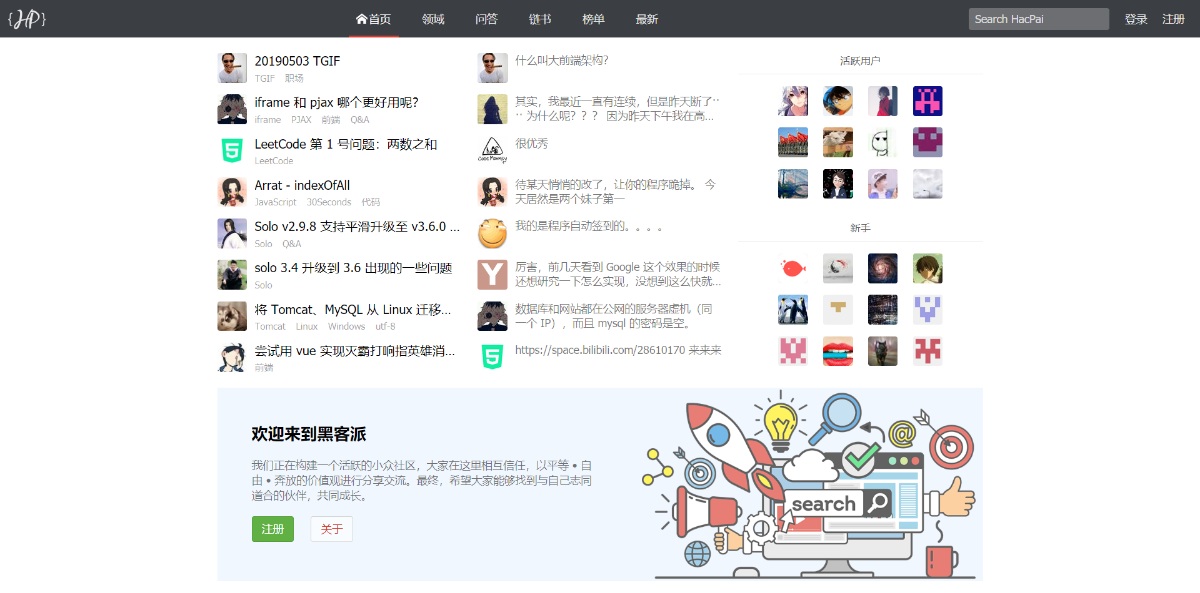1200x593 pixels.
Task: Open the avatar of the 20190503 TGIF post
Action: click(231, 68)
